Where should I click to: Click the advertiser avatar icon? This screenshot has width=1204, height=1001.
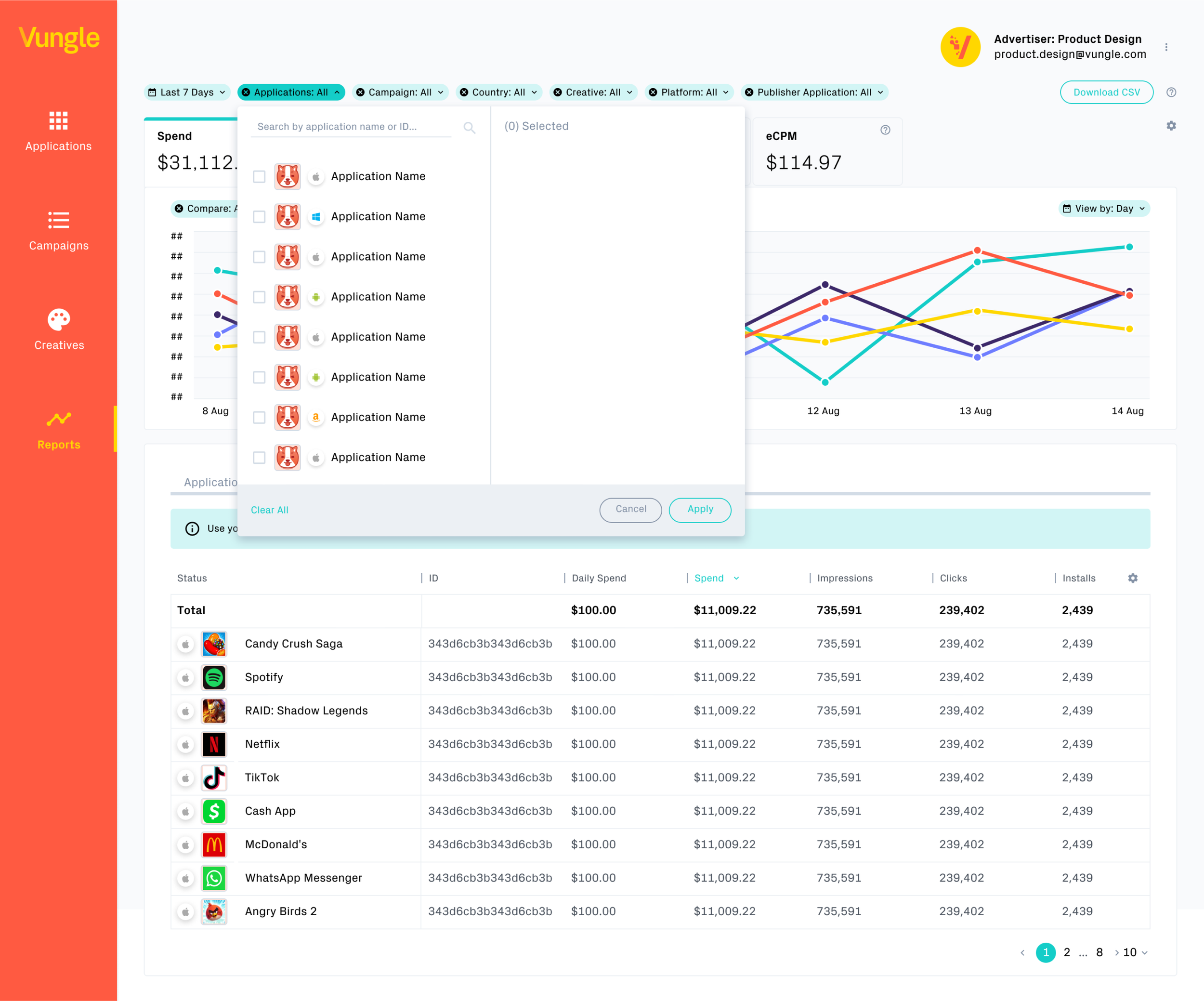click(x=960, y=47)
